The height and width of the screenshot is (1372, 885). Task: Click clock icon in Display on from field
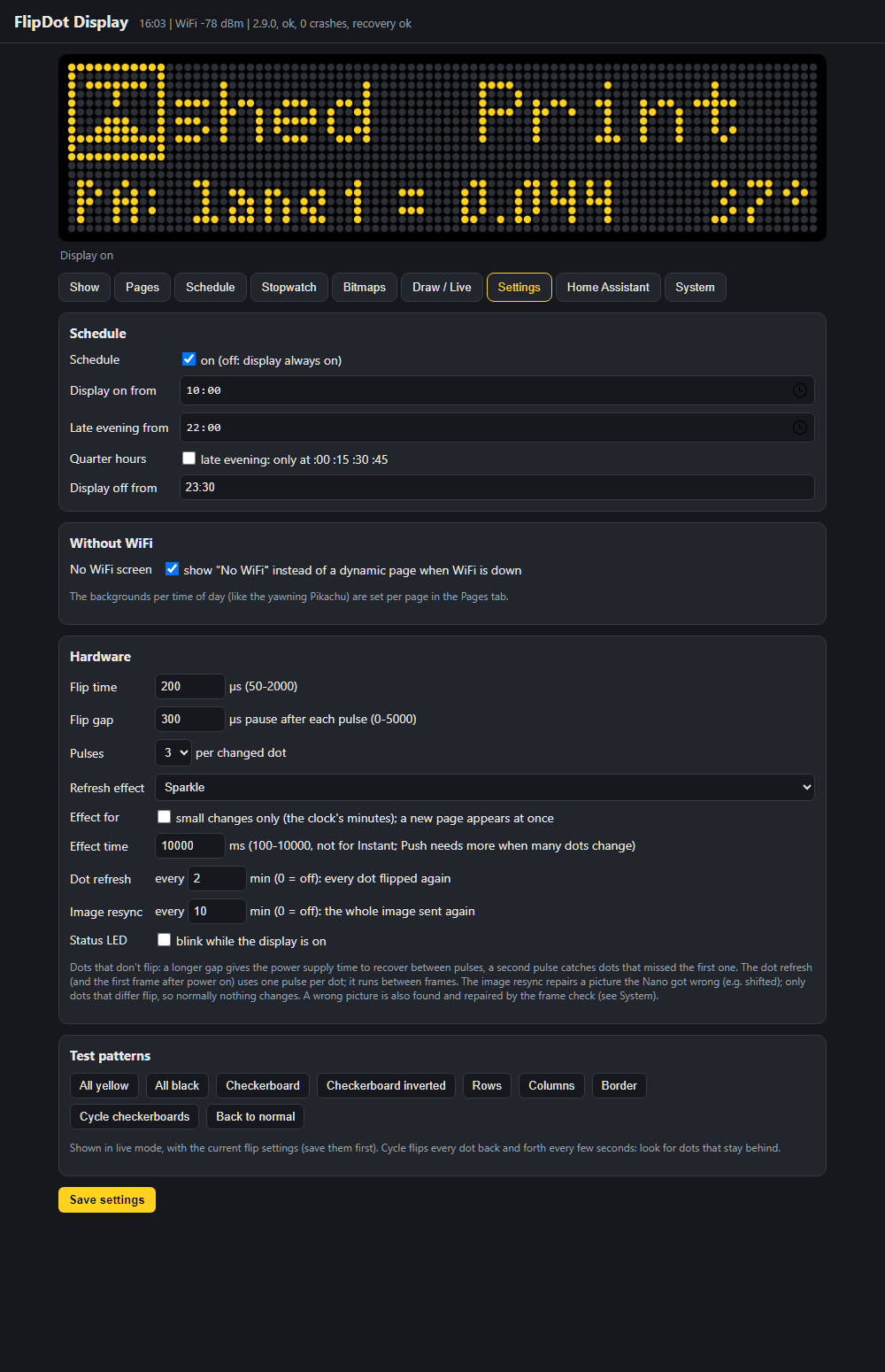point(799,390)
